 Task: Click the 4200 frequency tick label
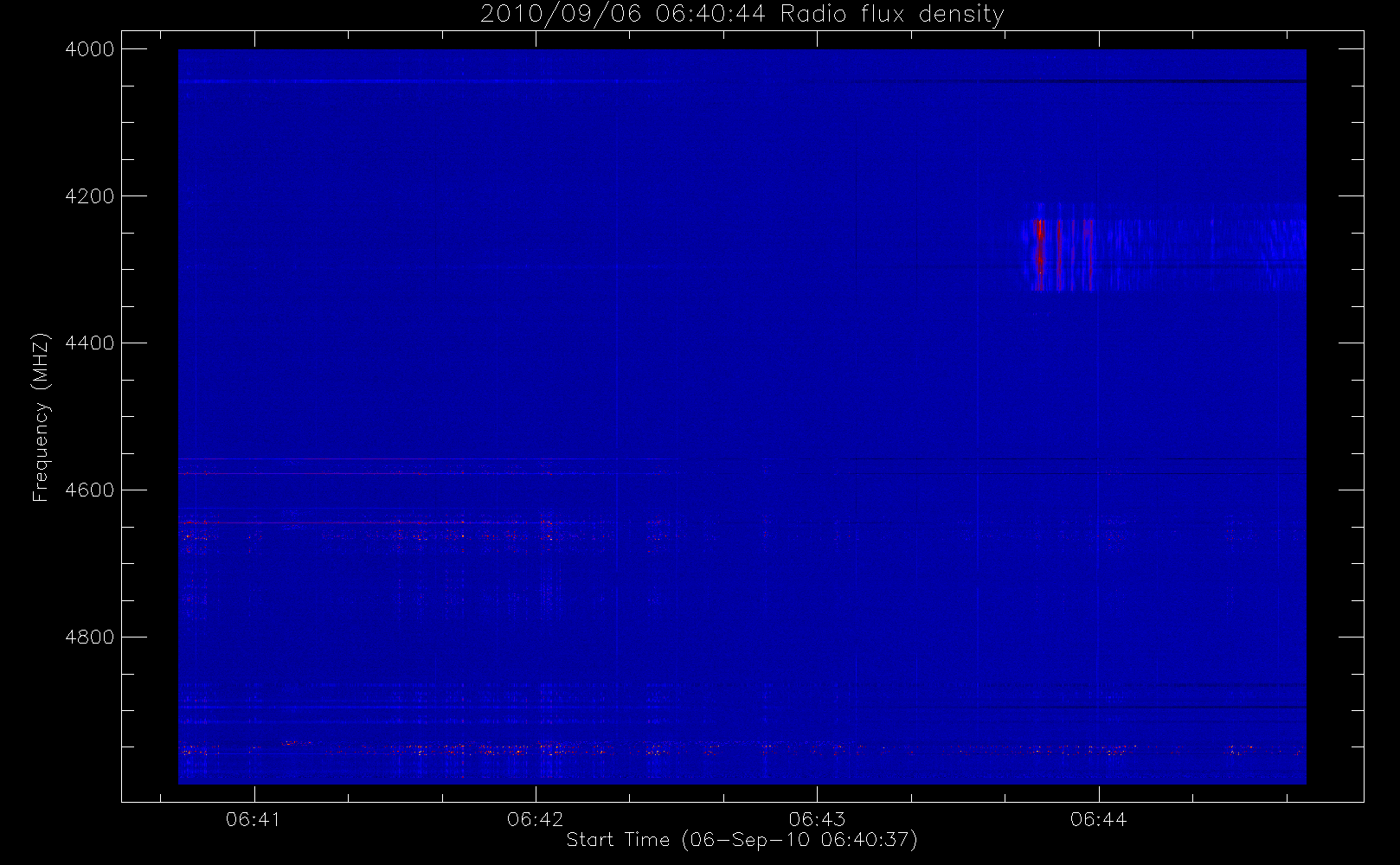(x=90, y=196)
